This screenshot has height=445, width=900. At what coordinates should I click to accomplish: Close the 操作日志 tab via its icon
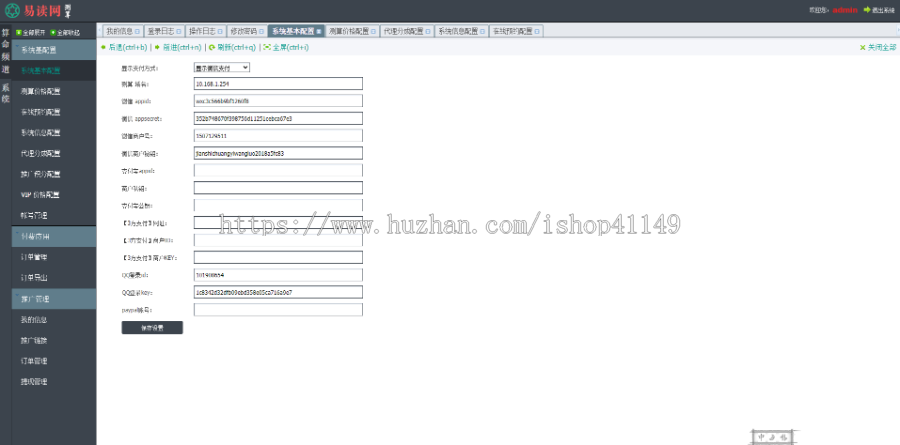220,32
